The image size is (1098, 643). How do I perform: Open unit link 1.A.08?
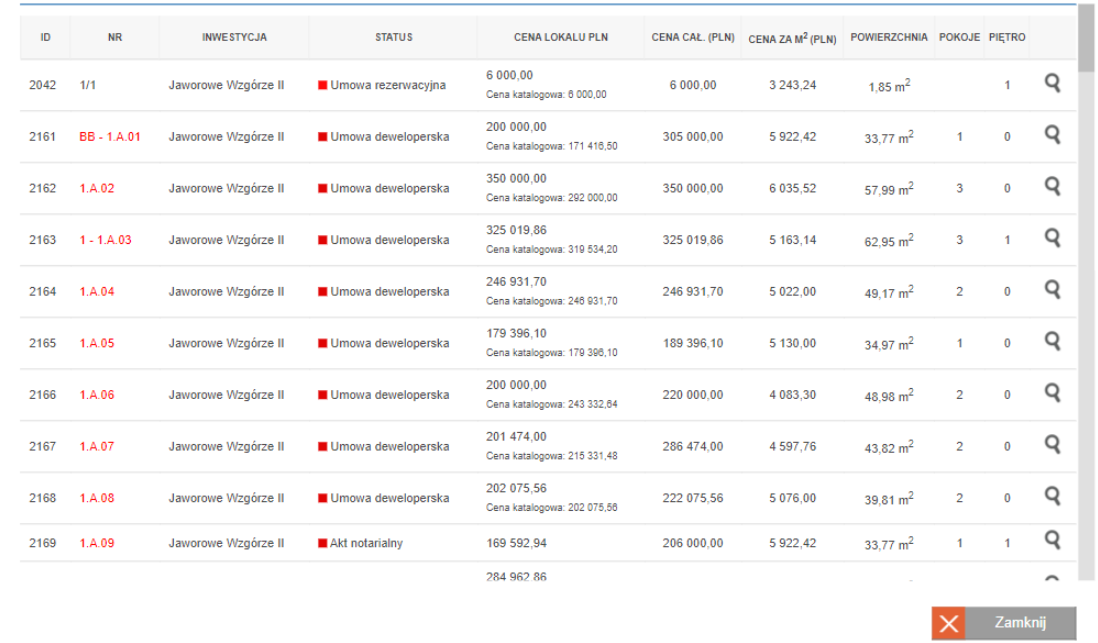tap(97, 498)
